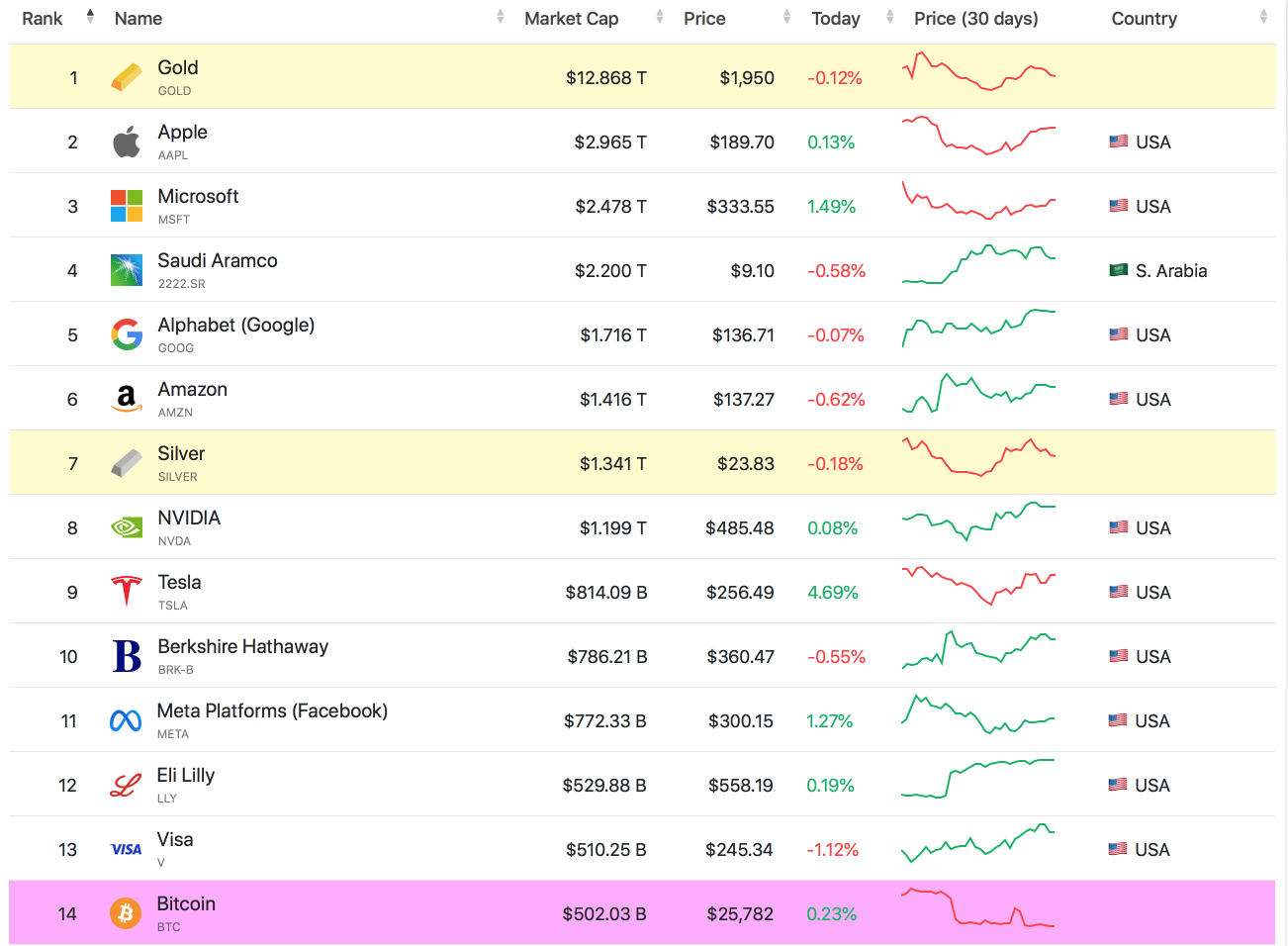Click the Saudi Aramco logo
Viewport: 1288px width, 946px height.
(127, 270)
